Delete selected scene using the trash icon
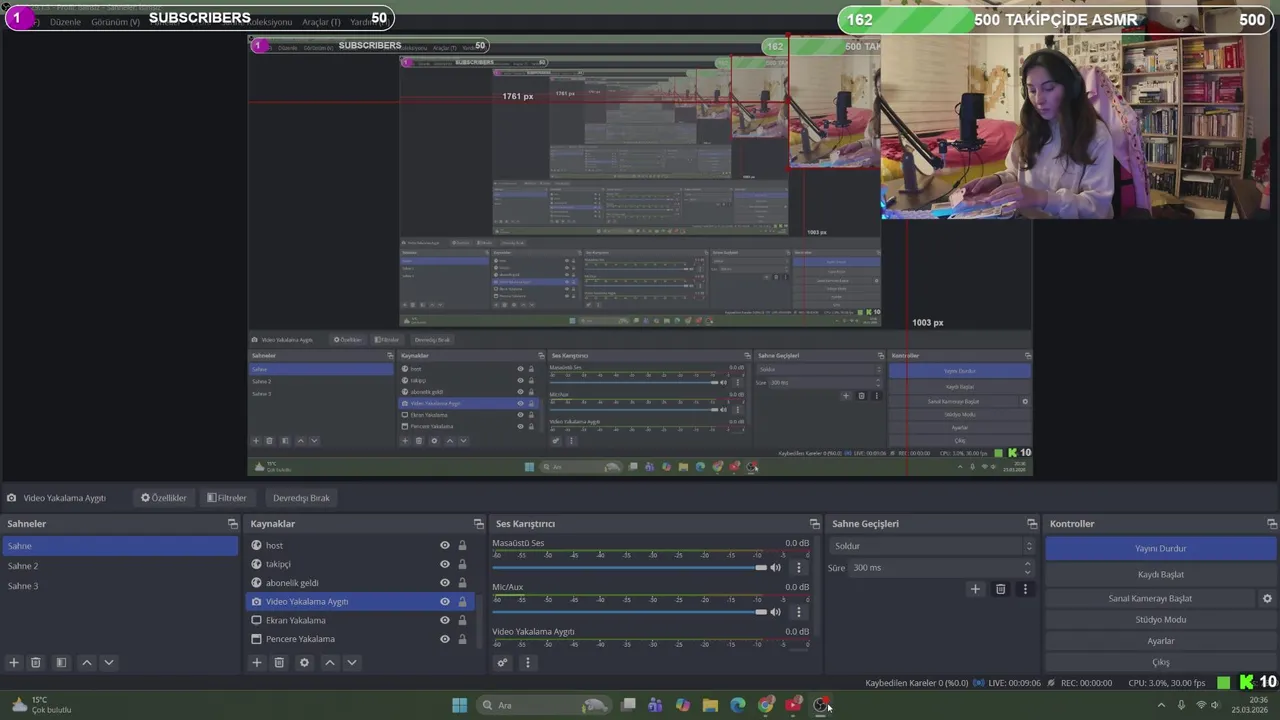 (x=36, y=662)
